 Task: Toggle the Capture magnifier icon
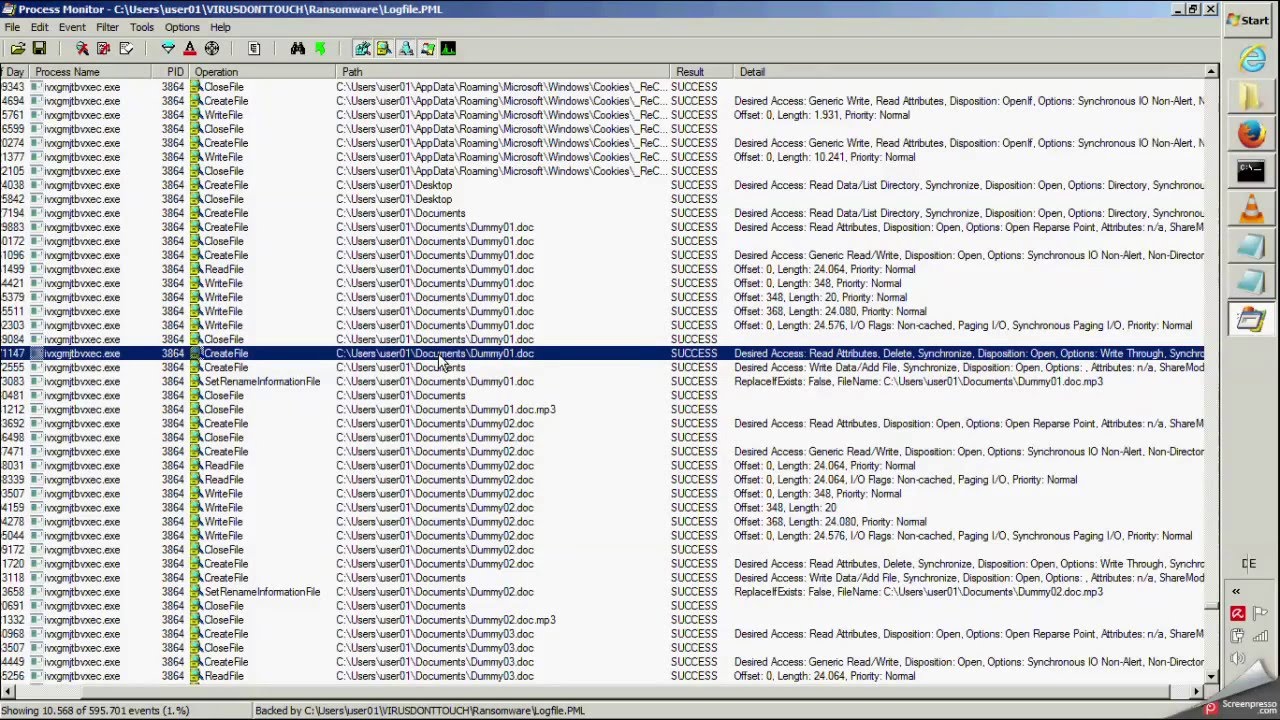coord(82,48)
